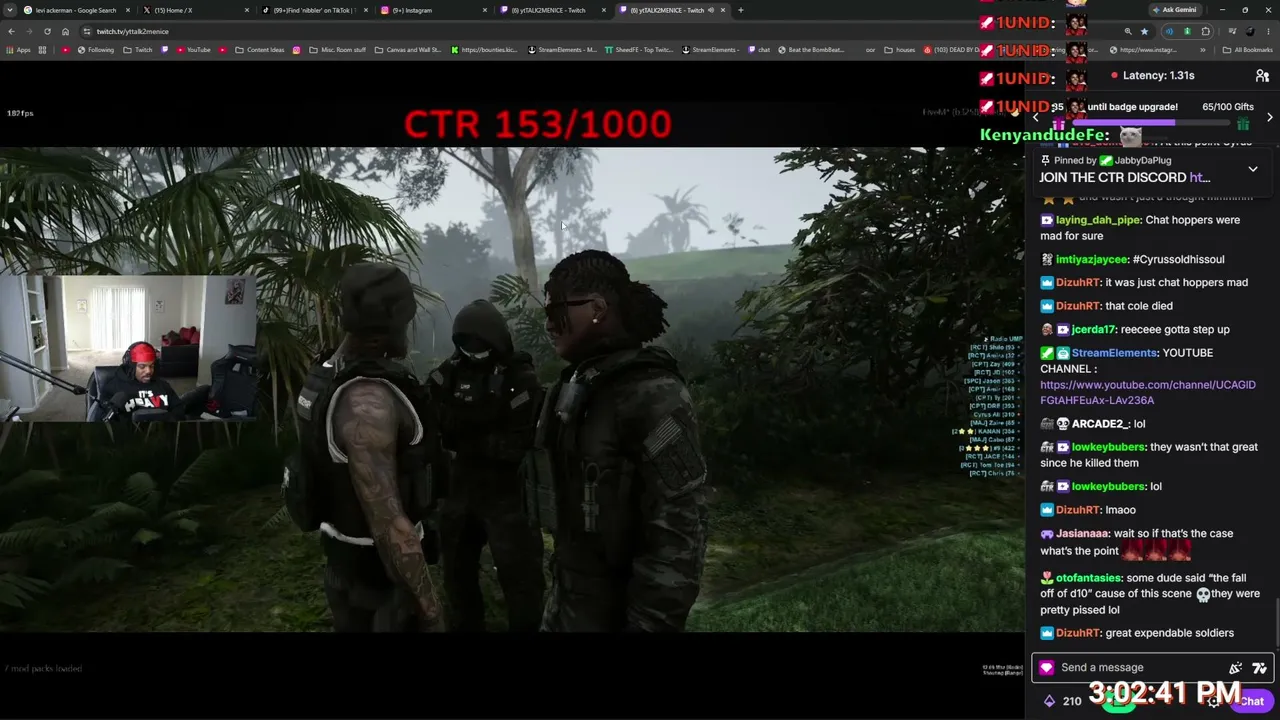The image size is (1280, 720).
Task: Click the streamer webcam overlay
Action: click(128, 350)
